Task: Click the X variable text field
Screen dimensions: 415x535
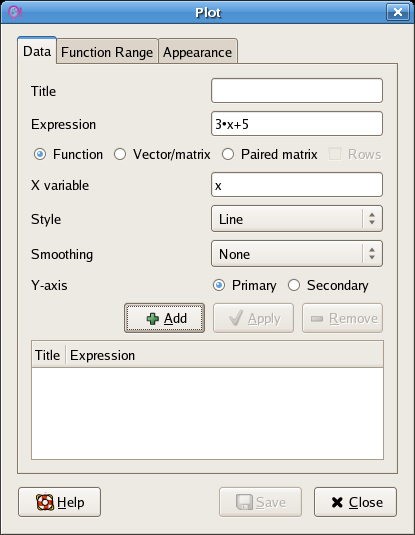Action: 297,185
